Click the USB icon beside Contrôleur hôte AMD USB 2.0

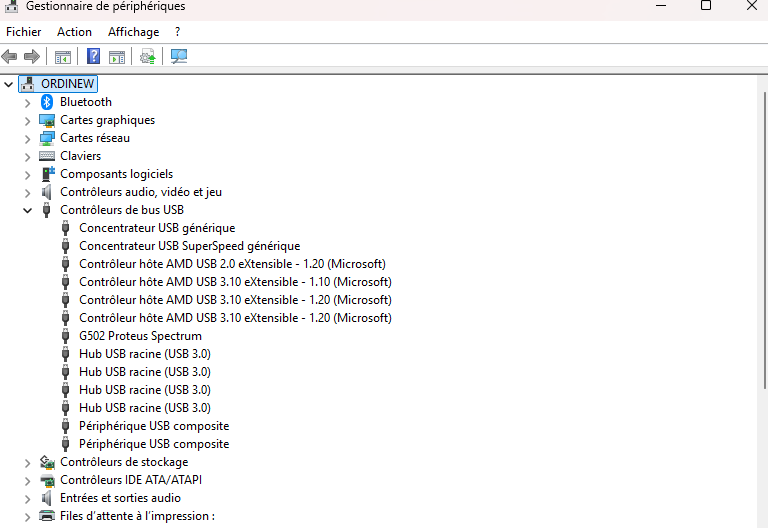pyautogui.click(x=65, y=264)
